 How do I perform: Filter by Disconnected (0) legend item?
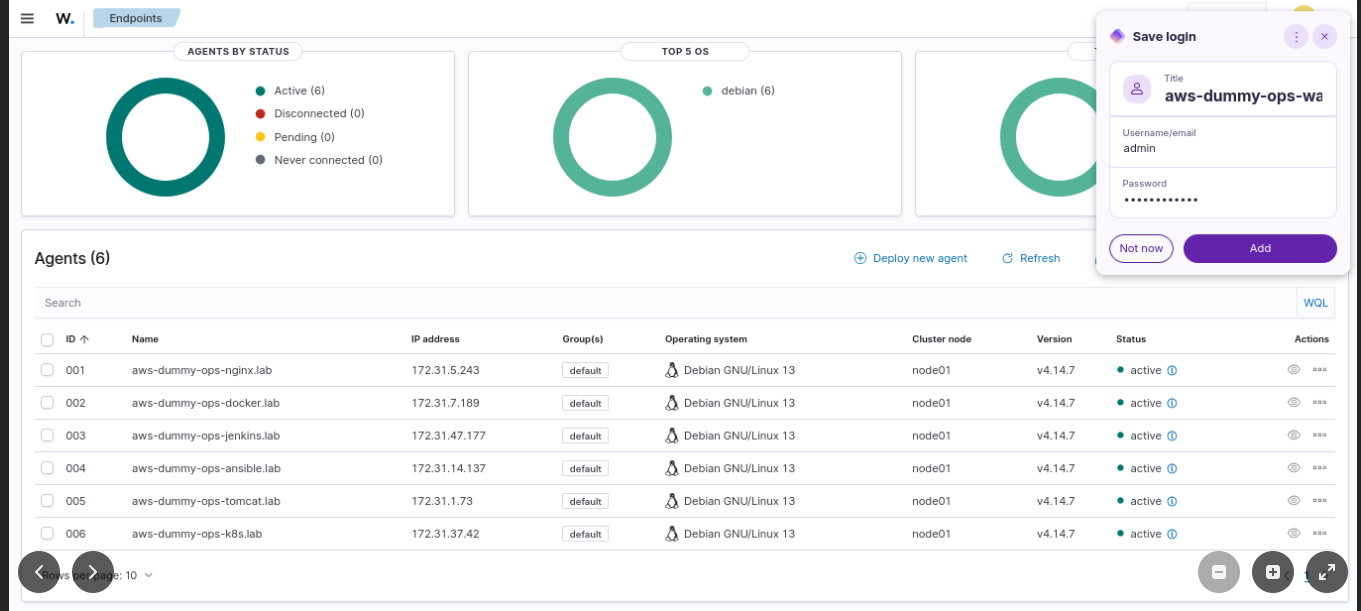(310, 114)
